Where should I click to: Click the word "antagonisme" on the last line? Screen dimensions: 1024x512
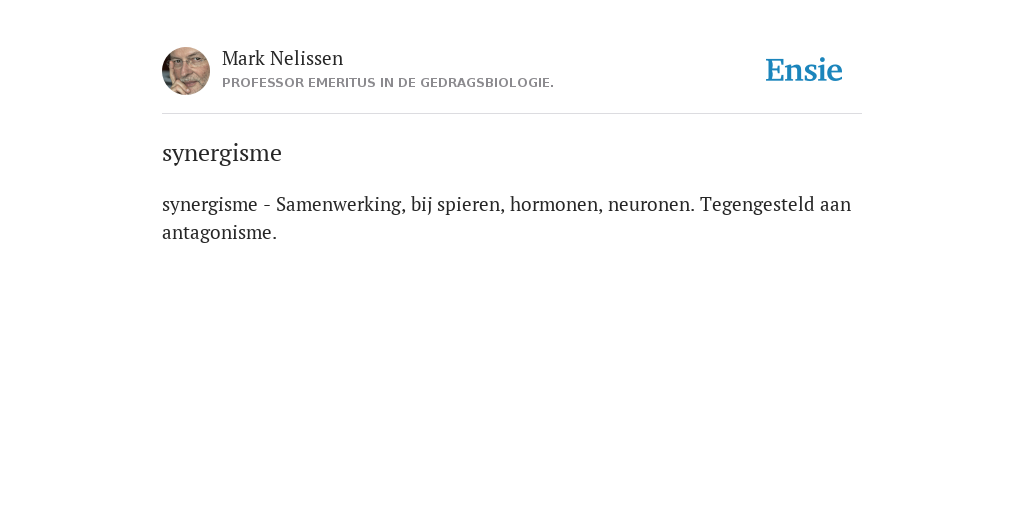217,233
